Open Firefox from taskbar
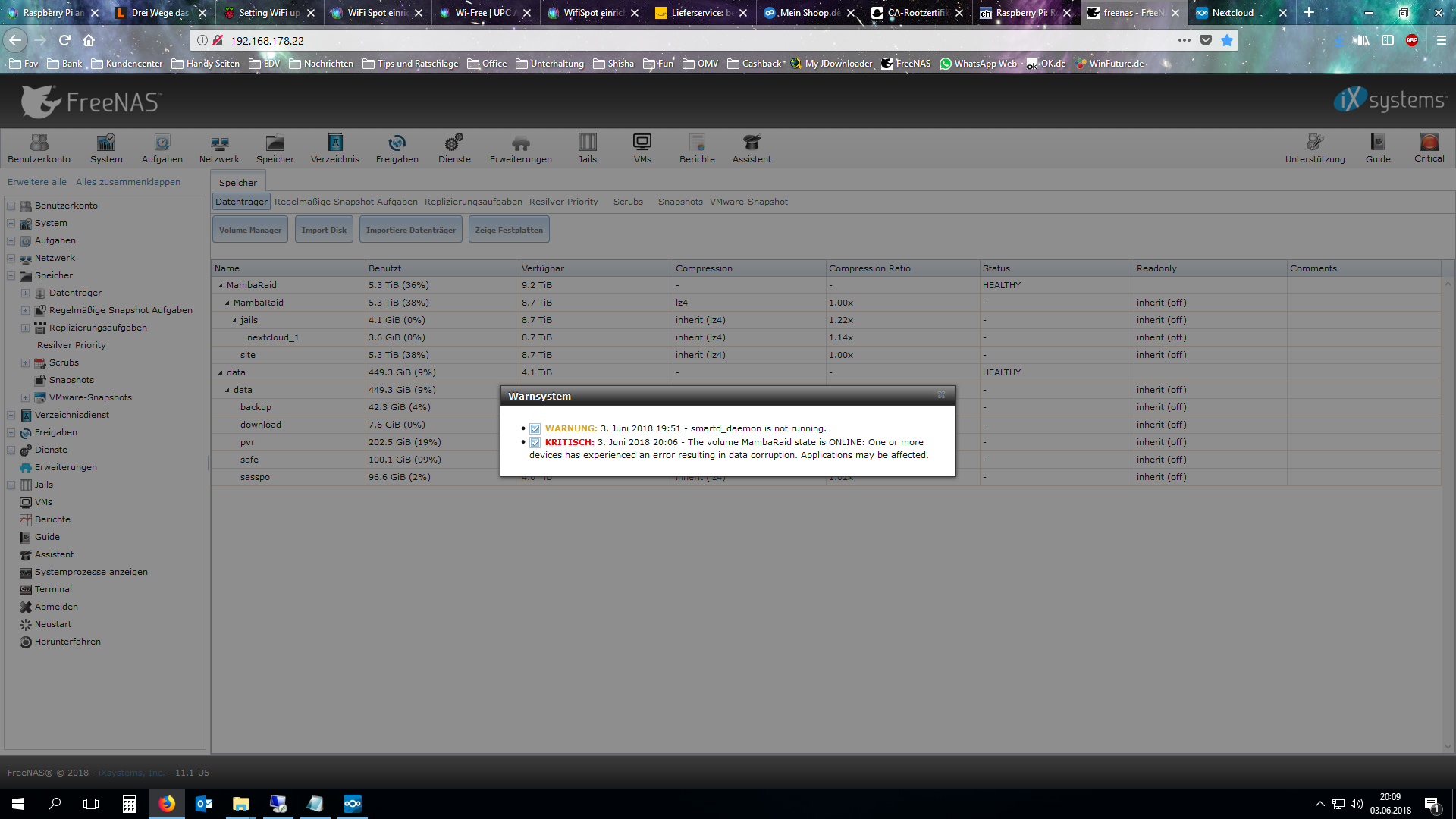 tap(167, 804)
